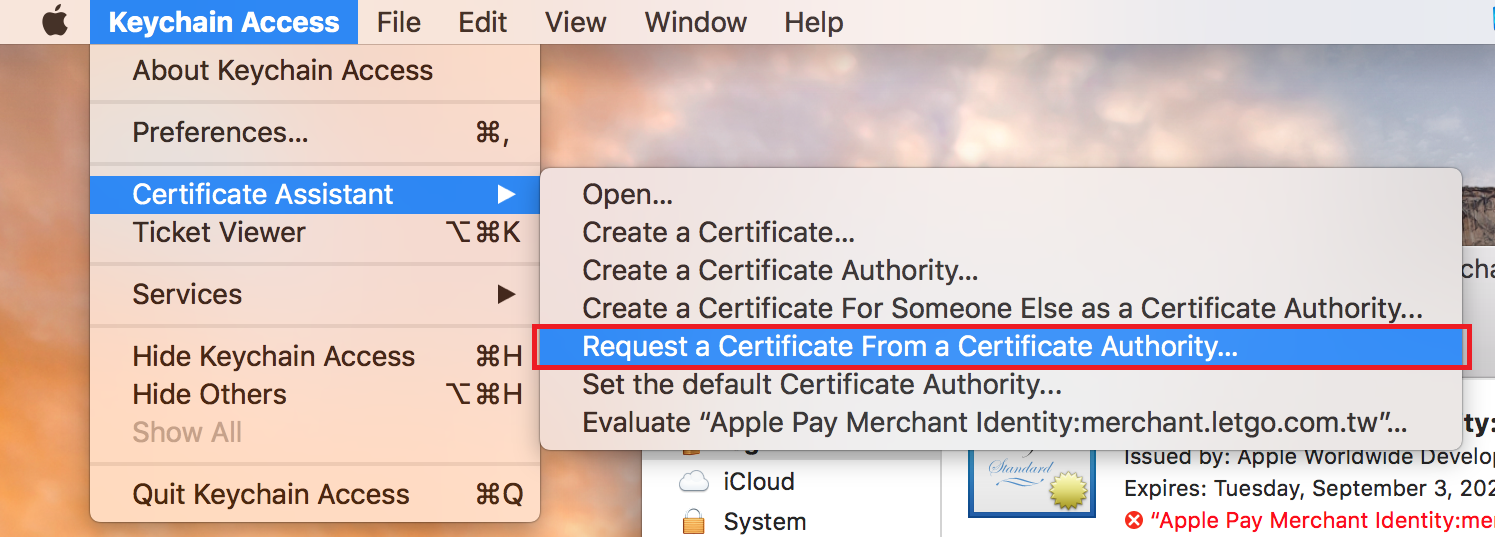The height and width of the screenshot is (537, 1495).
Task: Launch Ticket Viewer from the menu
Action: [x=219, y=232]
